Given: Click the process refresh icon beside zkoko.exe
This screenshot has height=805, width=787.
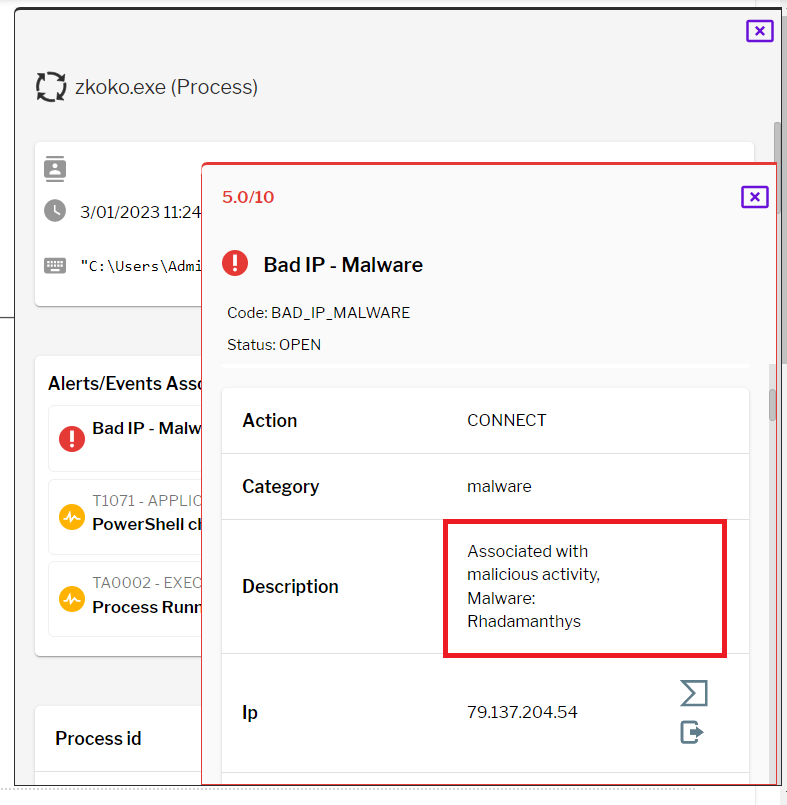Looking at the screenshot, I should click(51, 87).
